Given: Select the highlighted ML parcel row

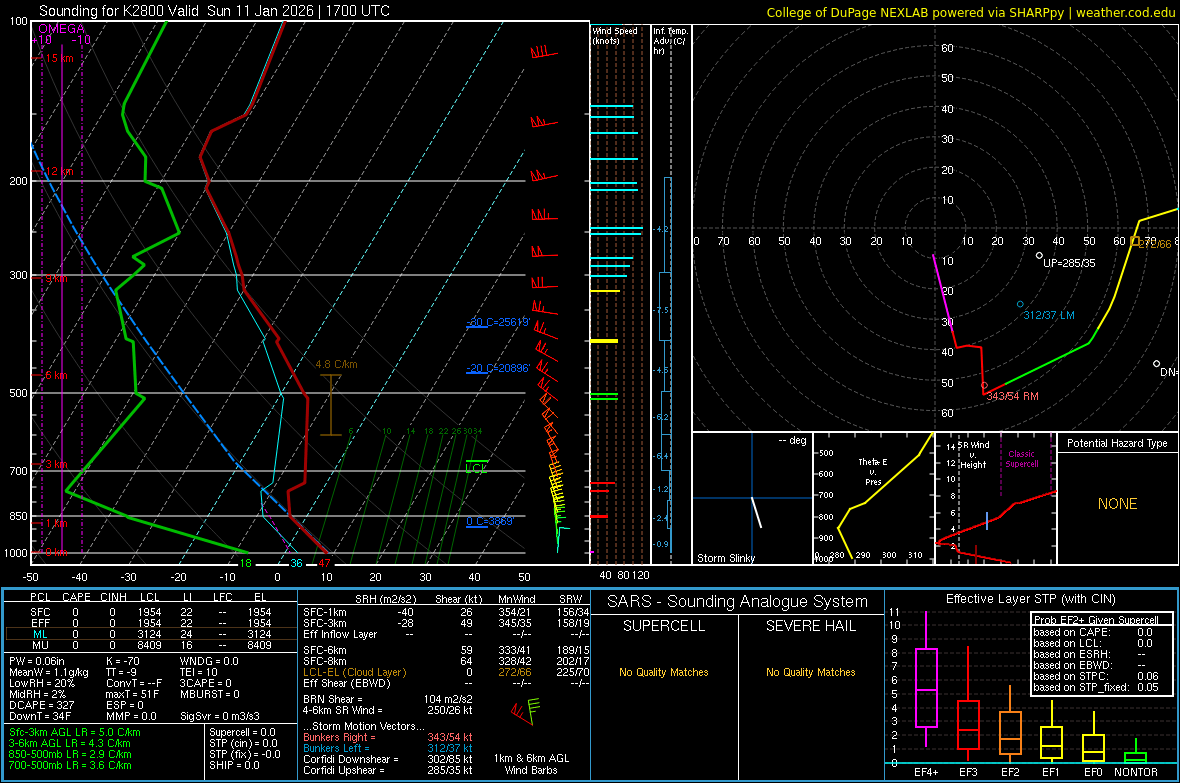Looking at the screenshot, I should [151, 634].
